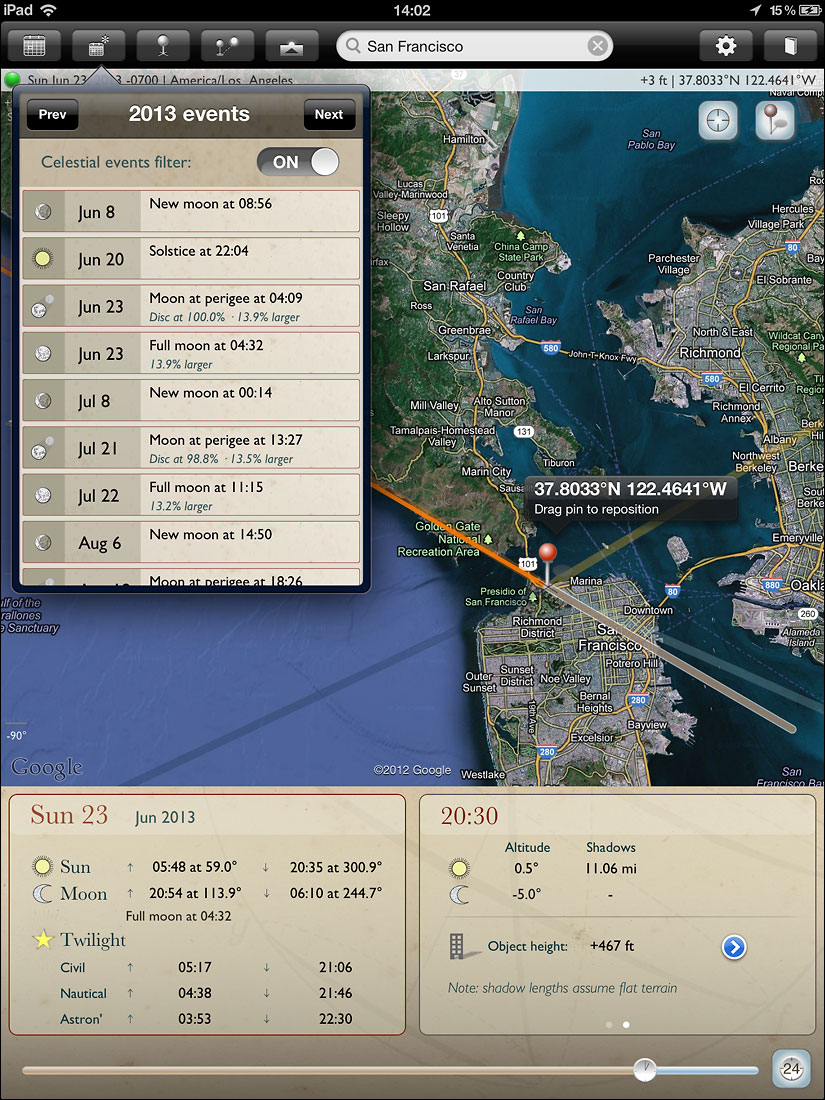825x1100 pixels.
Task: Click moonrise 20:54 at 113.9°
Action: tap(195, 893)
